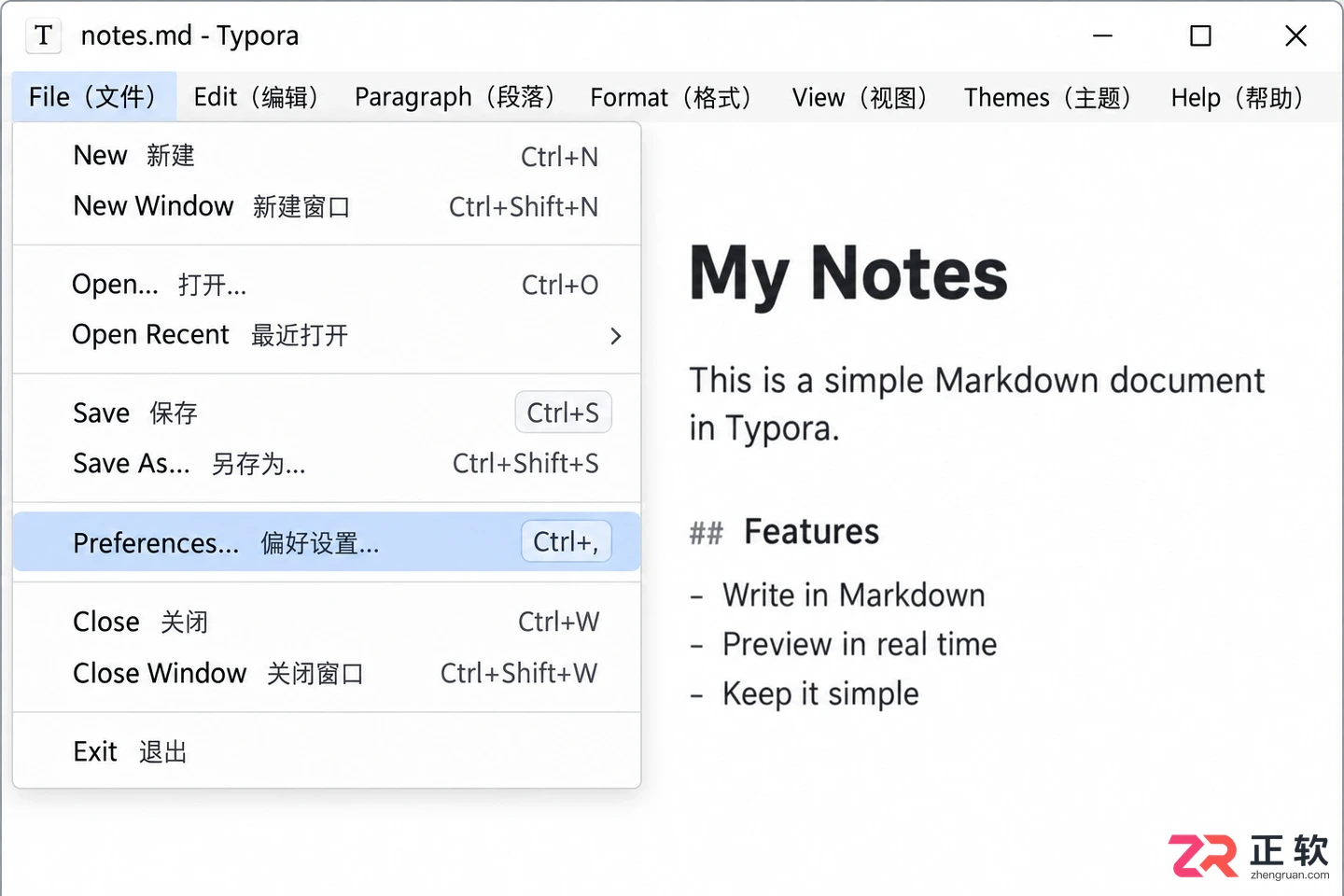
Task: Choose Close Window 关闭窗口
Action: 327,673
